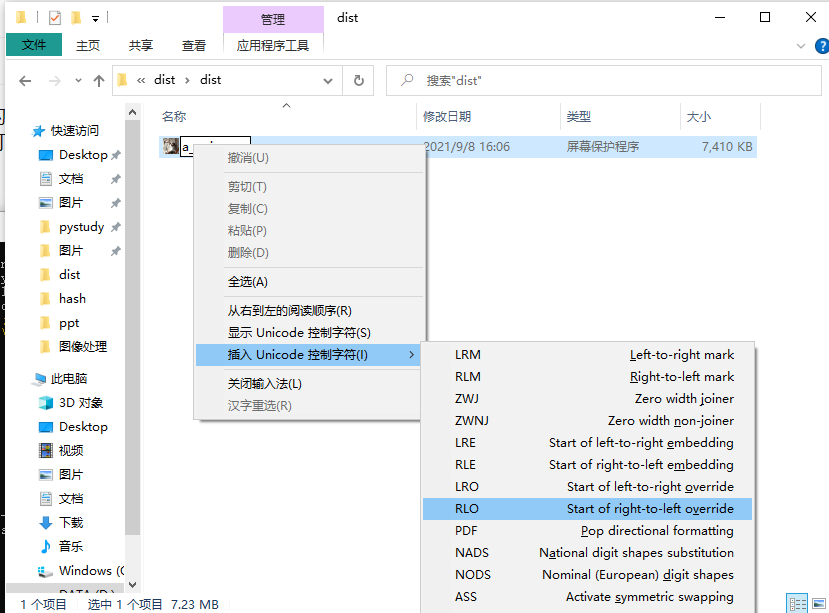Go up one folder level
The height and width of the screenshot is (613, 829).
[x=99, y=81]
